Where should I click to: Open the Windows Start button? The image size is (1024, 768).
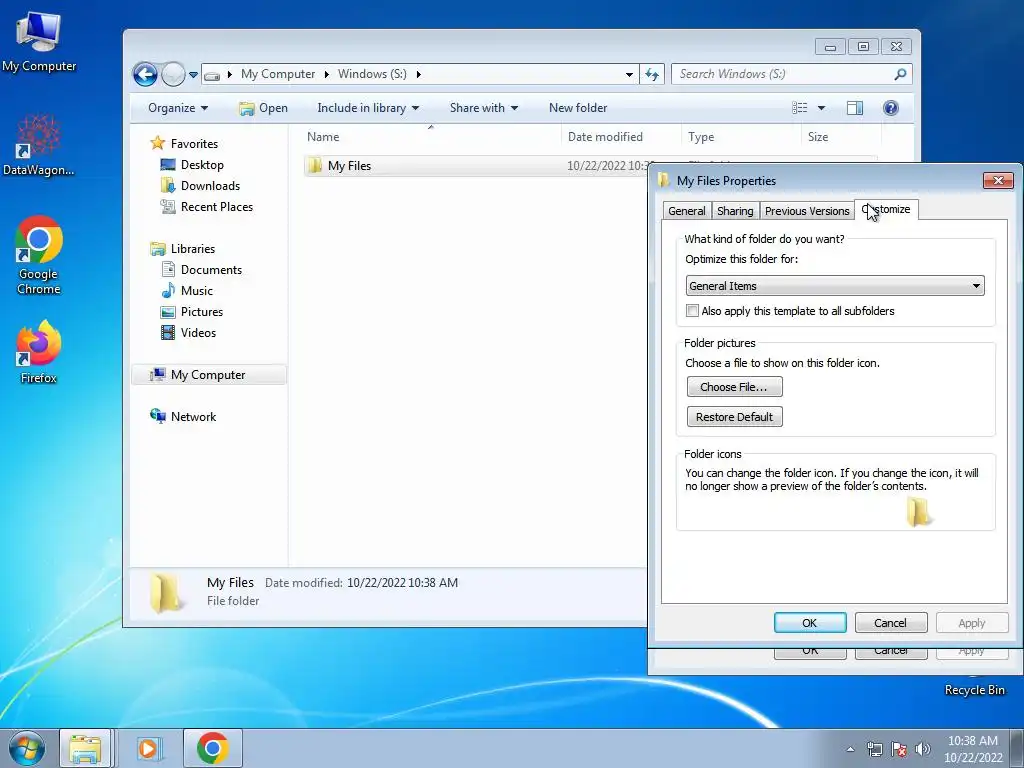click(27, 748)
